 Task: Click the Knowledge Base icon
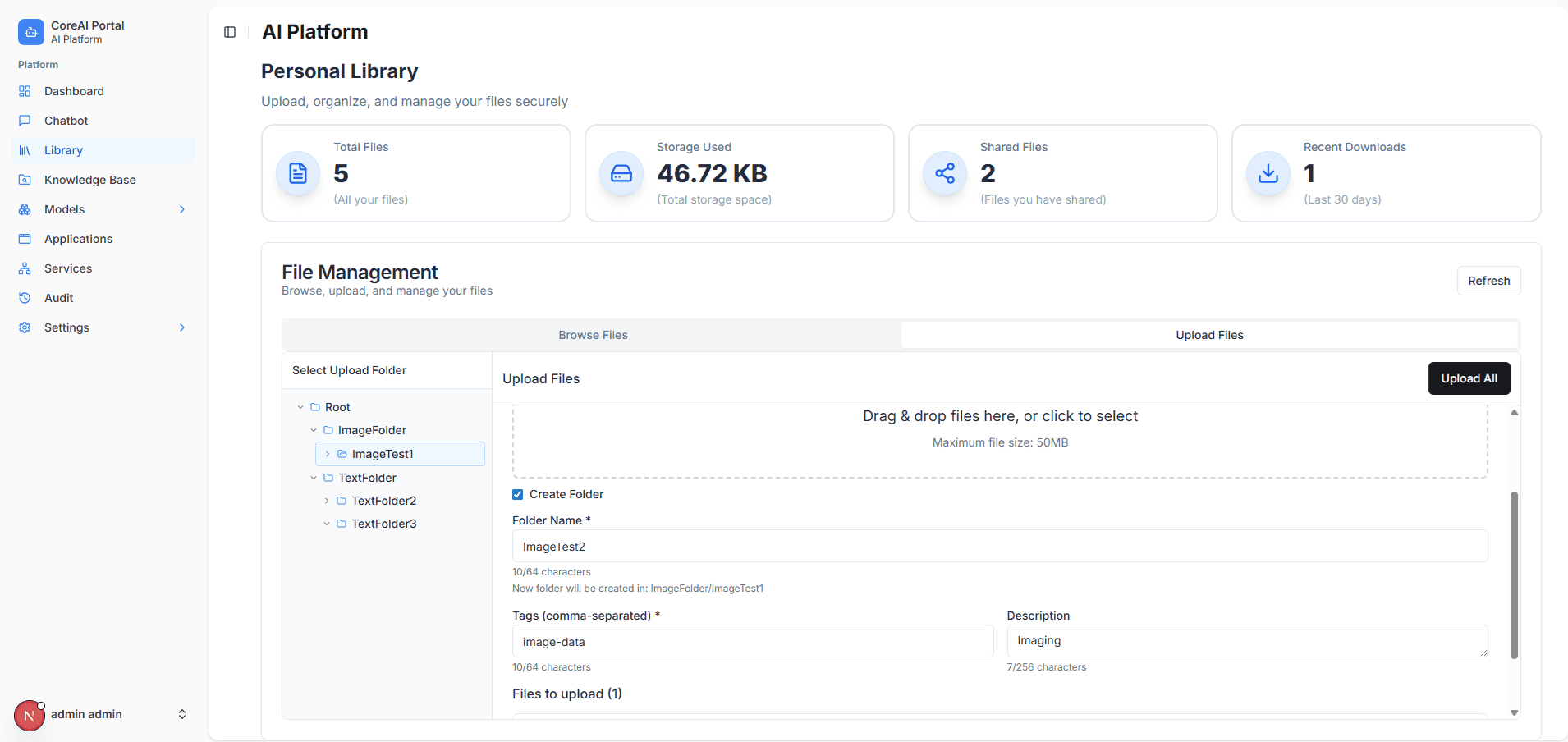click(25, 180)
